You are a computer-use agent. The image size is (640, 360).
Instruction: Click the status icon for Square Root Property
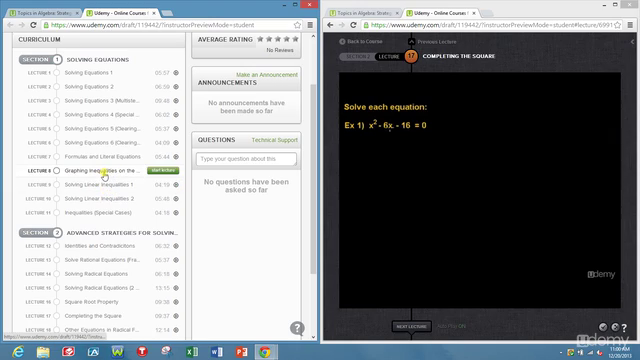[176, 302]
